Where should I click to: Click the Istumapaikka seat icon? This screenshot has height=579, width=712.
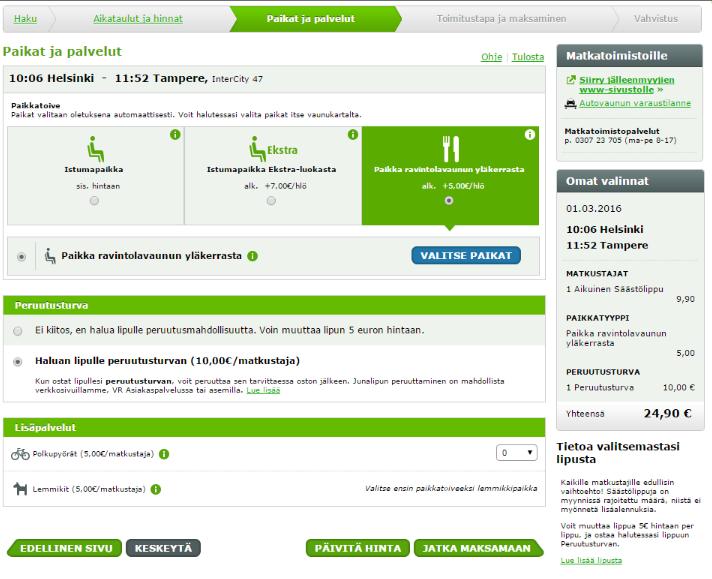[95, 149]
